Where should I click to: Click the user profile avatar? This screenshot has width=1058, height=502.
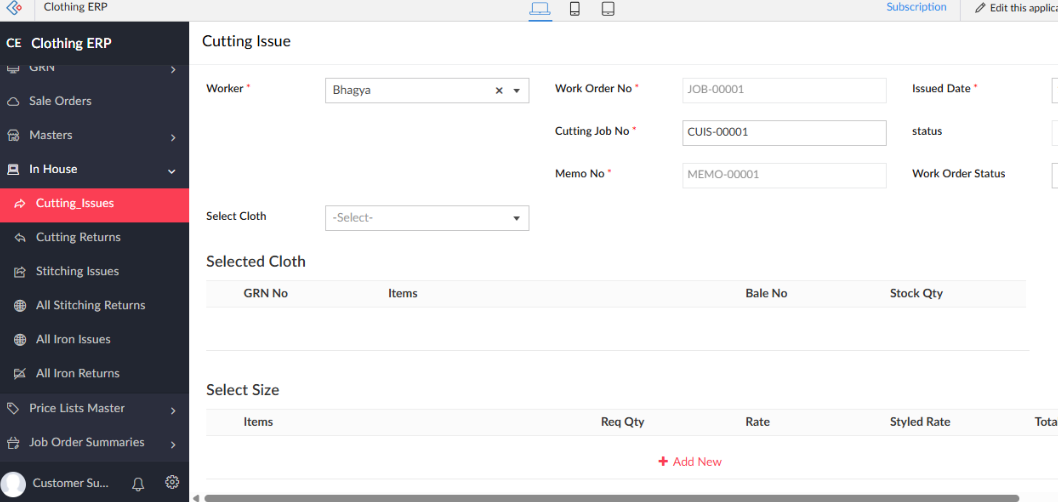coord(14,484)
